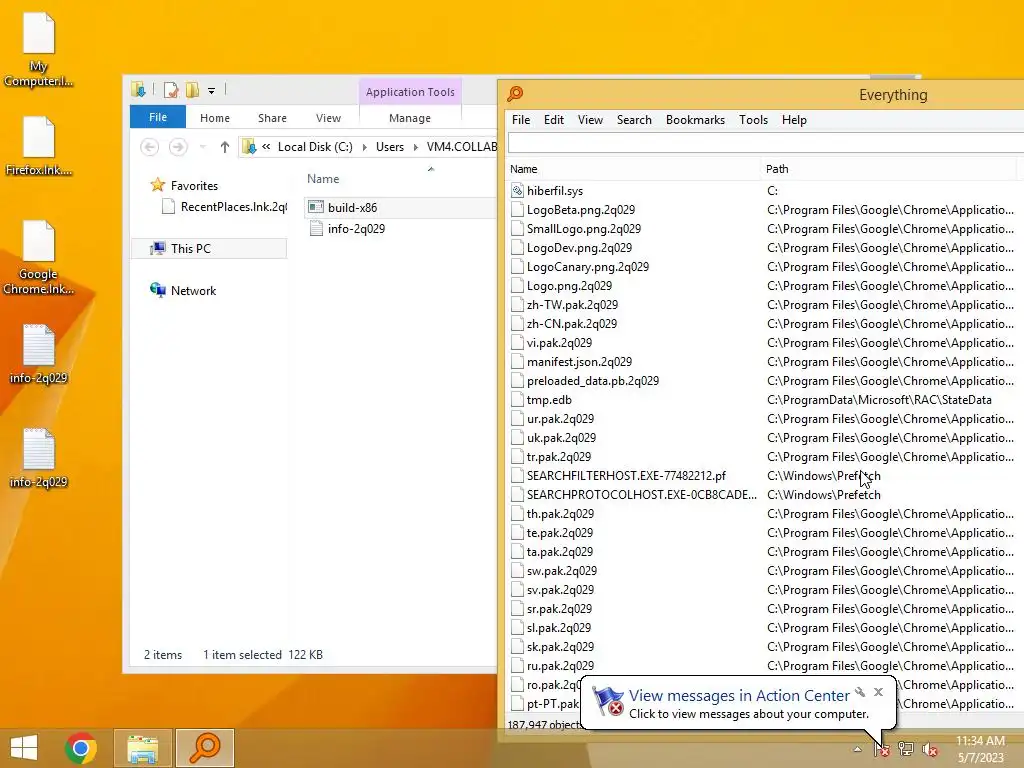This screenshot has height=768, width=1024.
Task: Click into Everything's search box
Action: point(765,142)
